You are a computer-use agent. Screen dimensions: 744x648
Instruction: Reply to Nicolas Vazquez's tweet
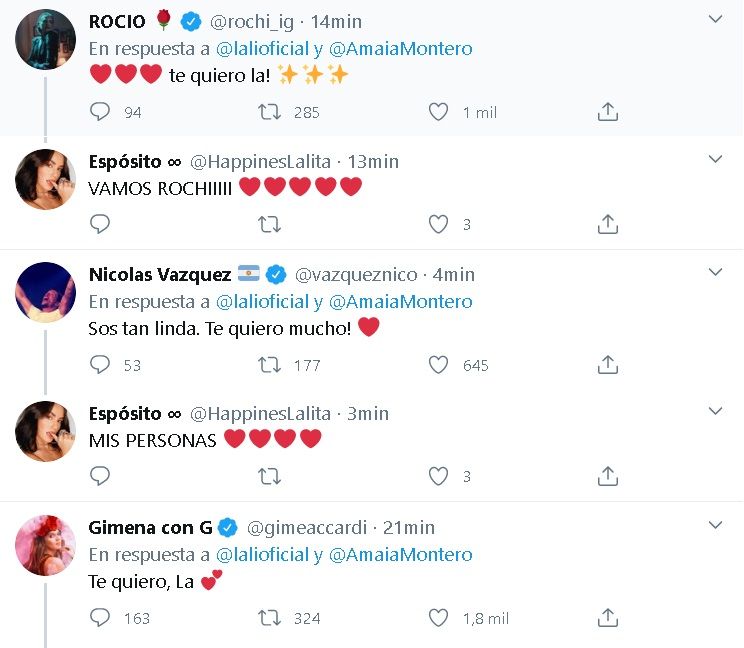(x=99, y=365)
